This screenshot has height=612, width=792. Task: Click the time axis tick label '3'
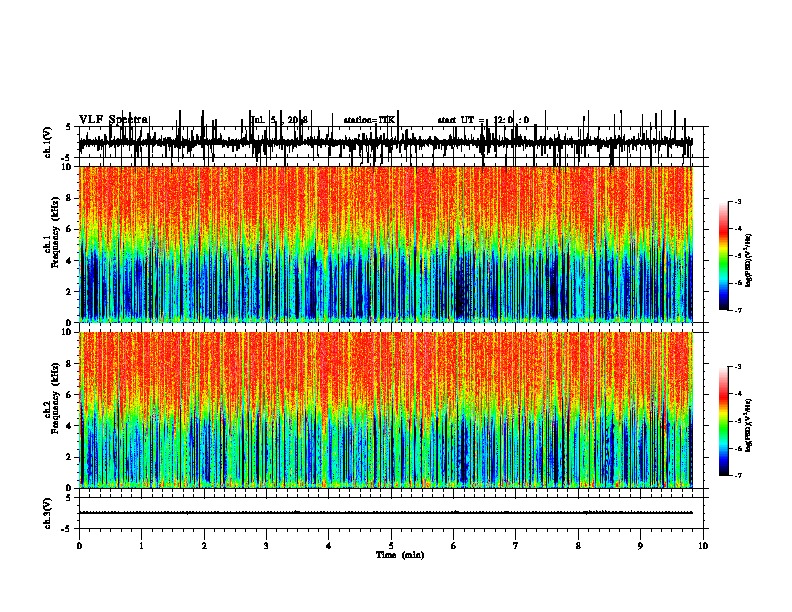point(266,546)
